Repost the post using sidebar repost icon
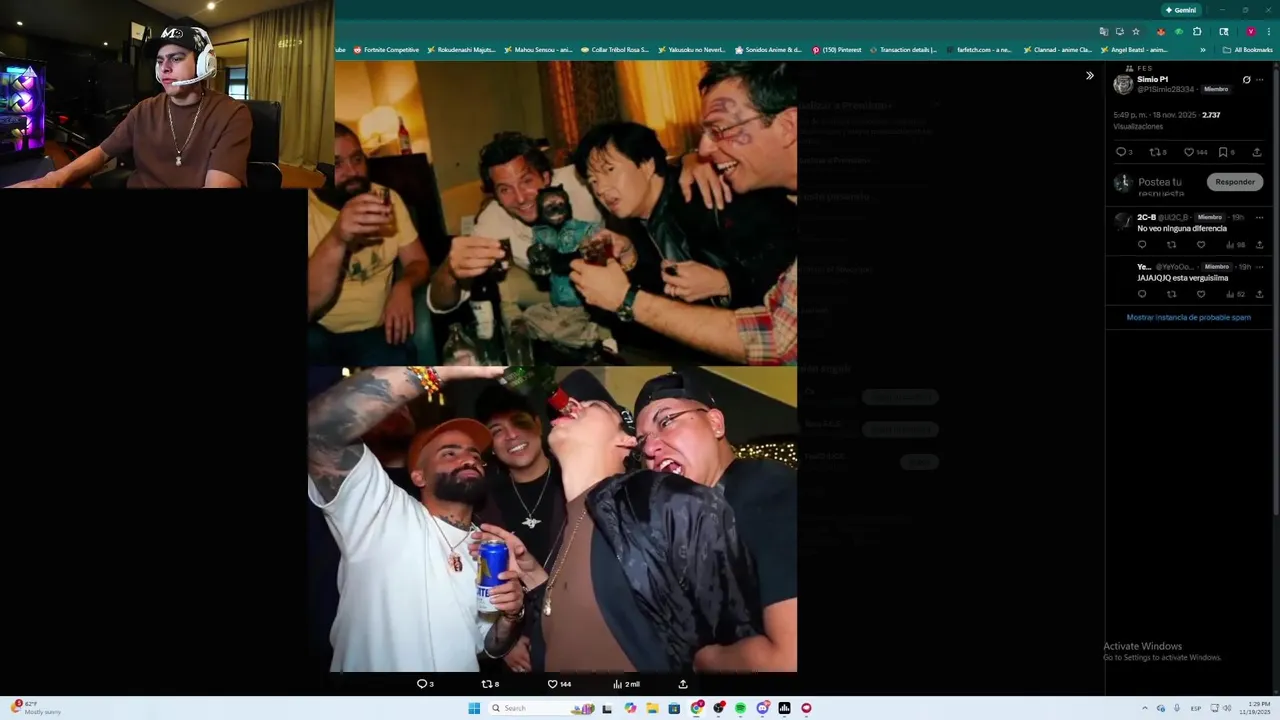 (1155, 152)
